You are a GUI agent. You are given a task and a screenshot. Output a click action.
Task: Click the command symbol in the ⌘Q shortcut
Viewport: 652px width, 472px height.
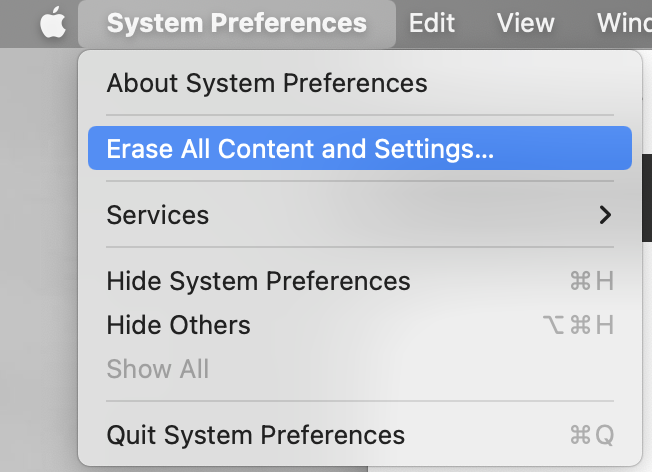coord(580,435)
